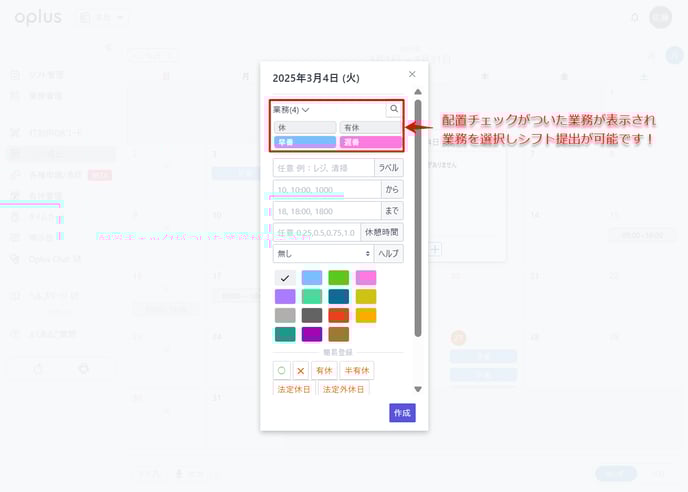Click the user avatar in top-right corner

[x=660, y=17]
